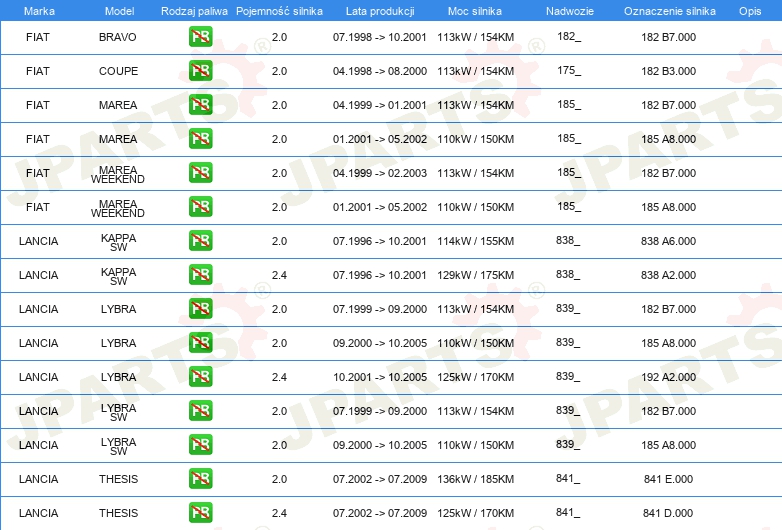This screenshot has height=530, width=782.
Task: Click engine code 192 A2.000
Action: point(668,377)
